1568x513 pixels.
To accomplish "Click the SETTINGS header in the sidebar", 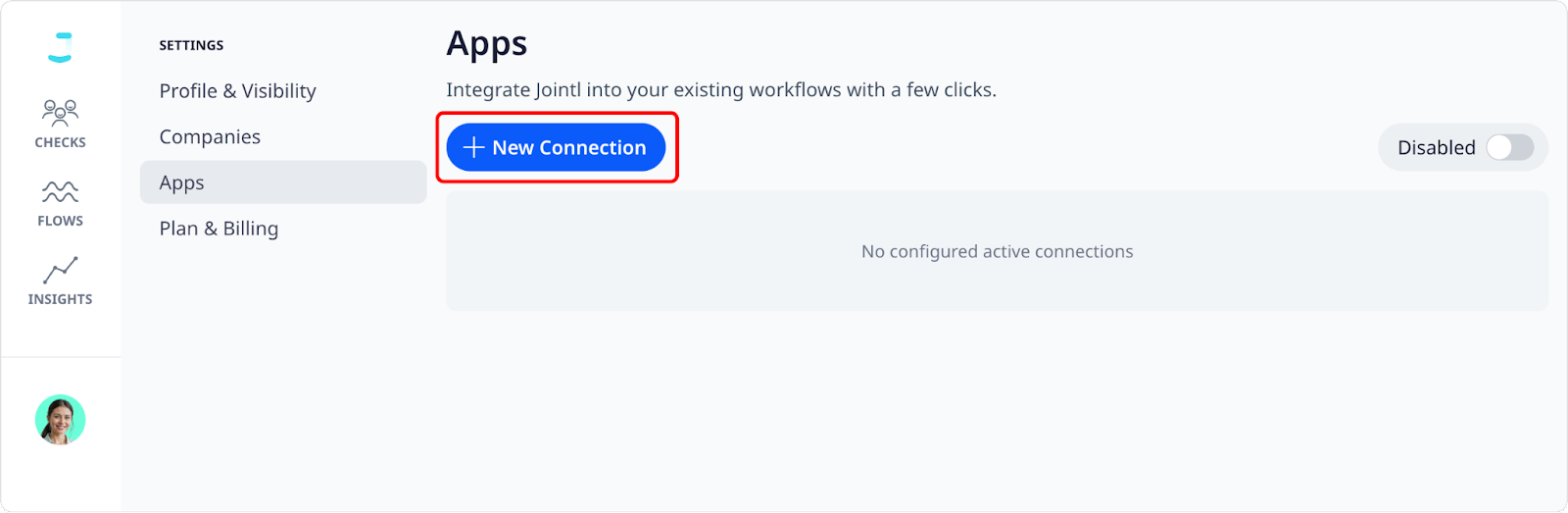I will [191, 45].
